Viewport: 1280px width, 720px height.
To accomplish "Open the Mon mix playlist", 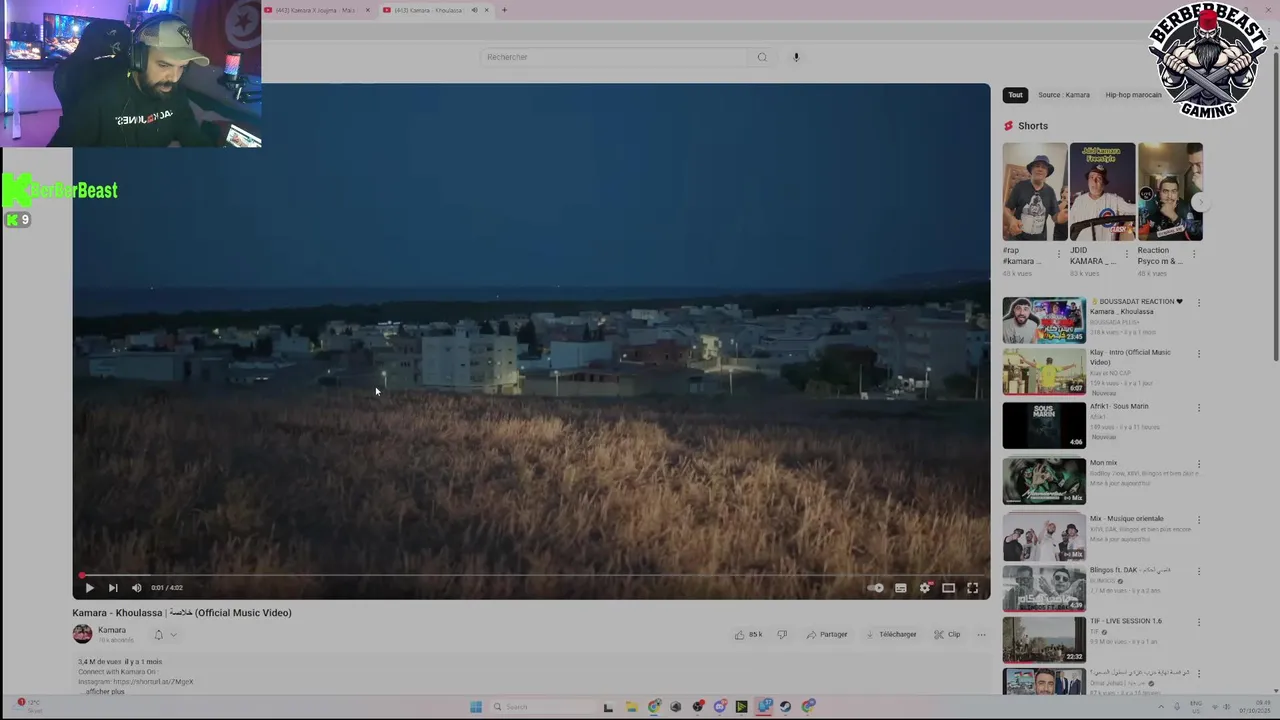I will (1044, 481).
